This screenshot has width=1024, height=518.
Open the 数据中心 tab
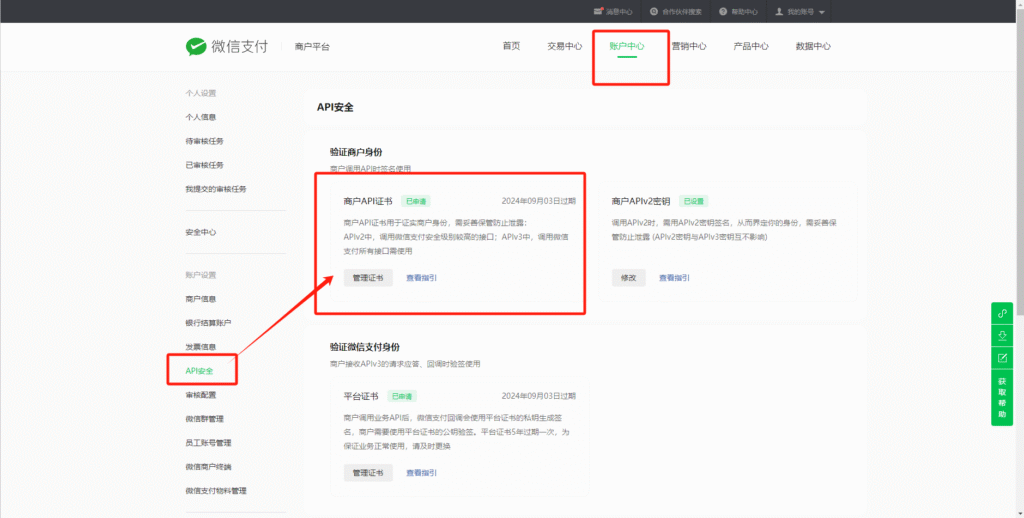click(813, 46)
